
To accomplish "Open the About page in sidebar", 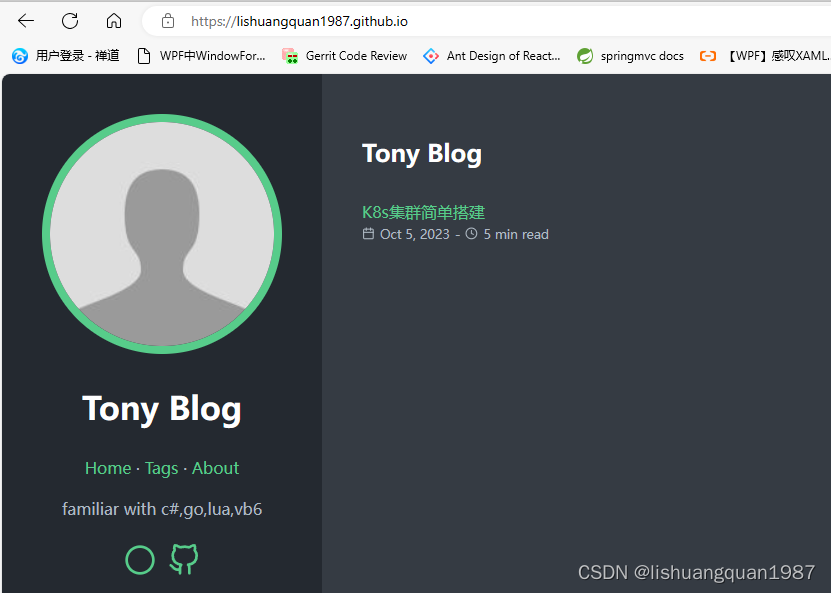I will click(x=215, y=468).
